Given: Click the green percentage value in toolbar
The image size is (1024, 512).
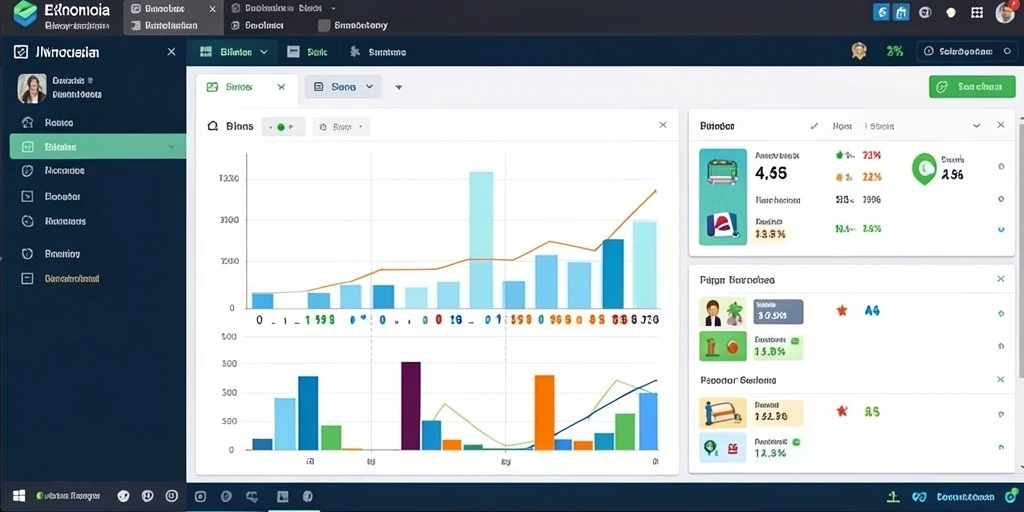Looking at the screenshot, I should (x=895, y=51).
